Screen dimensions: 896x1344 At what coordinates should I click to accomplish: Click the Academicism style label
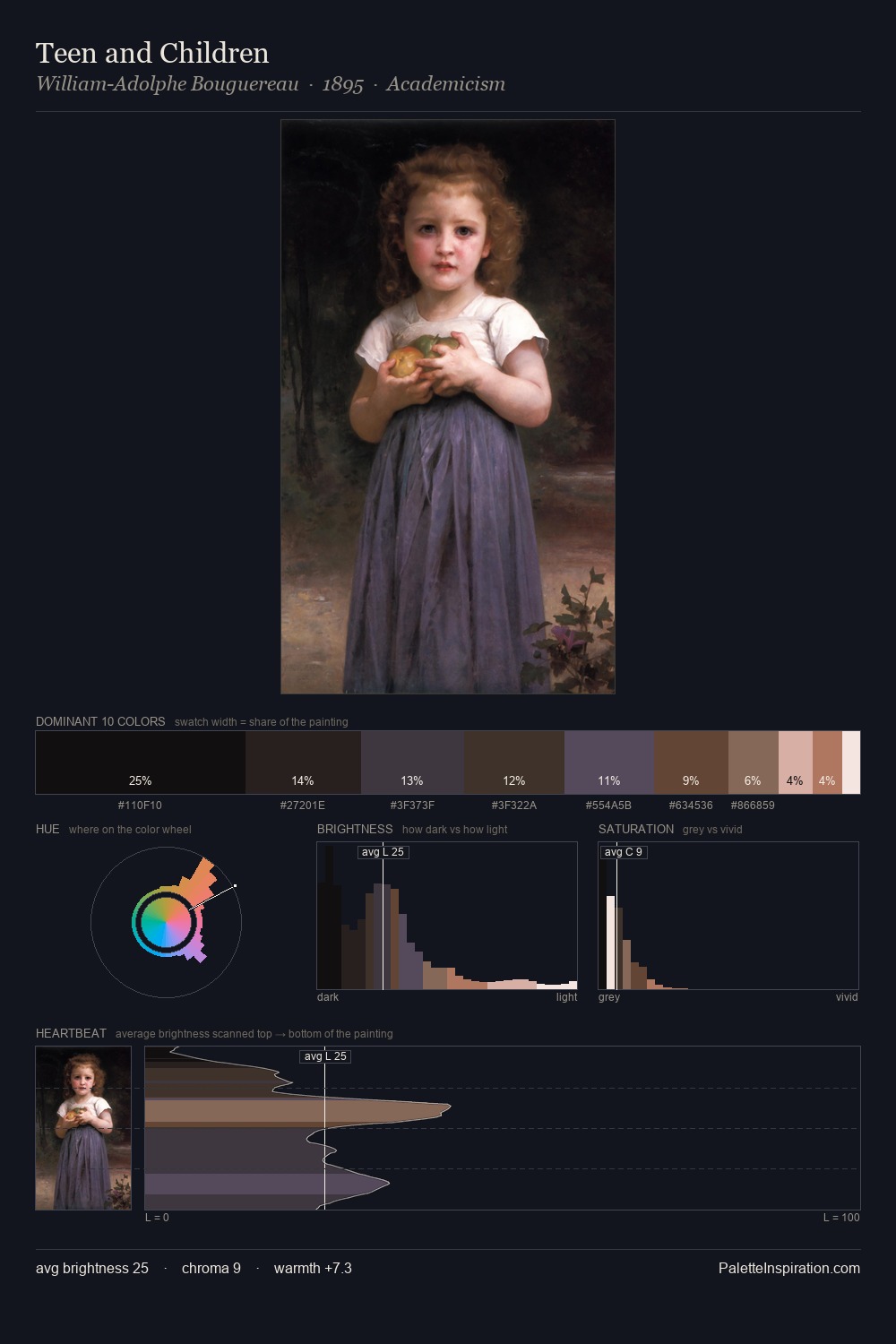(446, 84)
